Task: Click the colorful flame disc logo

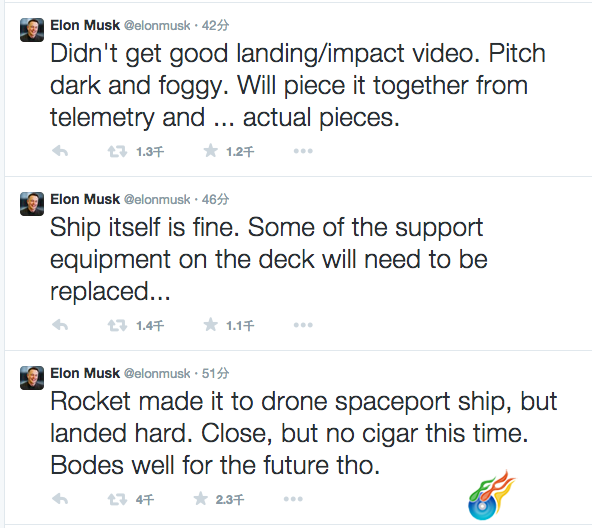Action: coord(492,496)
